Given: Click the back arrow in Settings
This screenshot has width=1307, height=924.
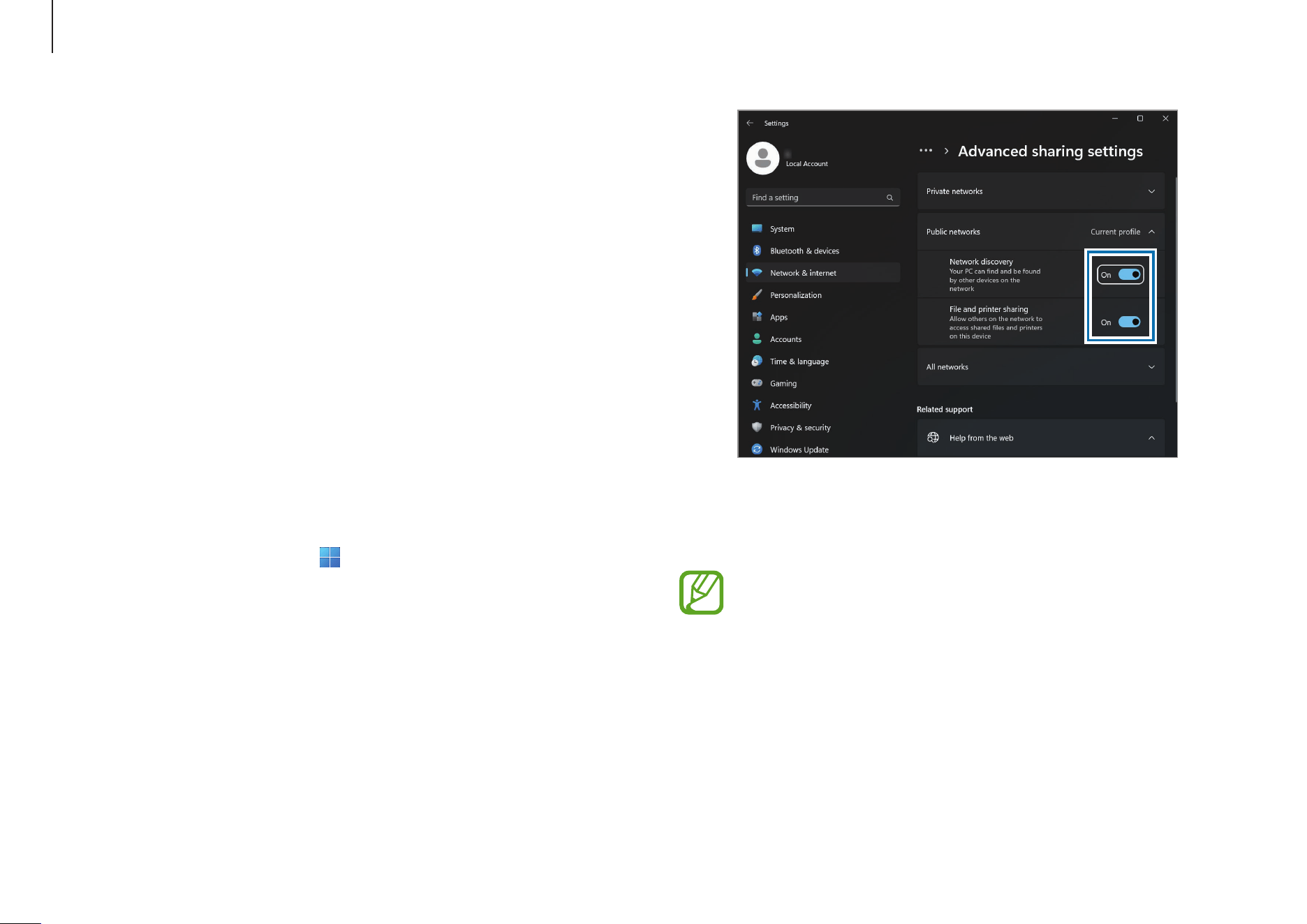Looking at the screenshot, I should click(x=750, y=123).
